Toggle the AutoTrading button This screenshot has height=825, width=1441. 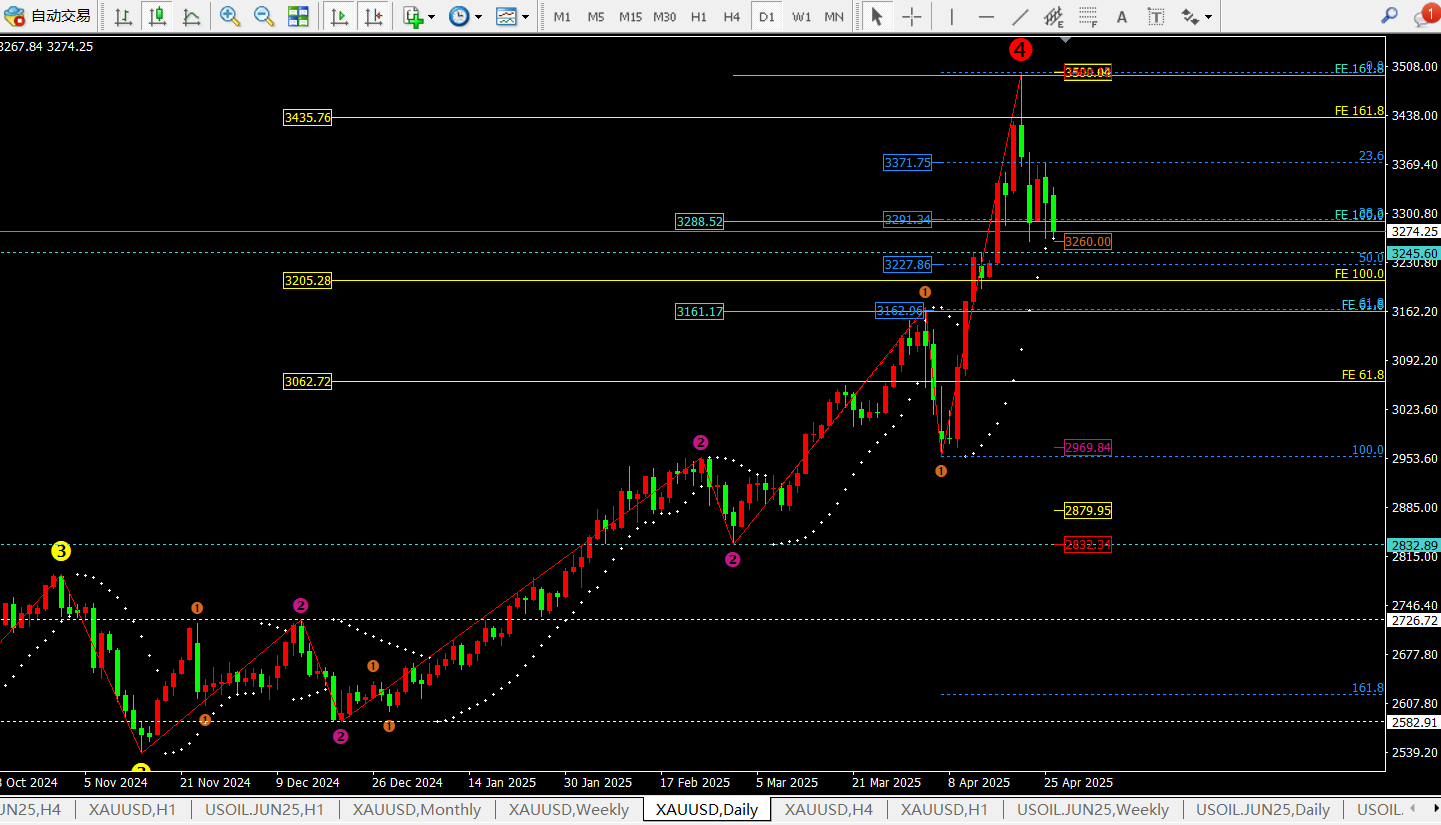tap(47, 16)
